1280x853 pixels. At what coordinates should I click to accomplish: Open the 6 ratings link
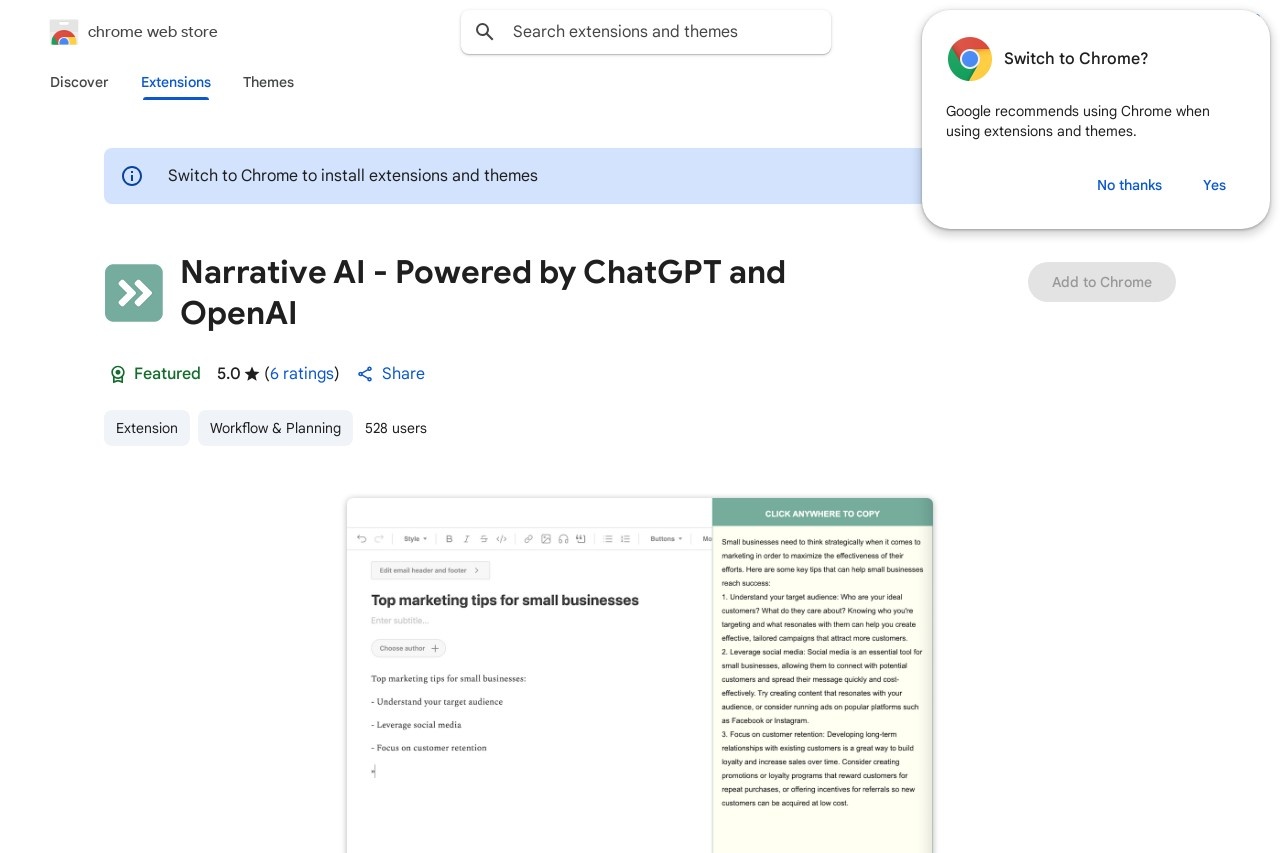pos(302,374)
